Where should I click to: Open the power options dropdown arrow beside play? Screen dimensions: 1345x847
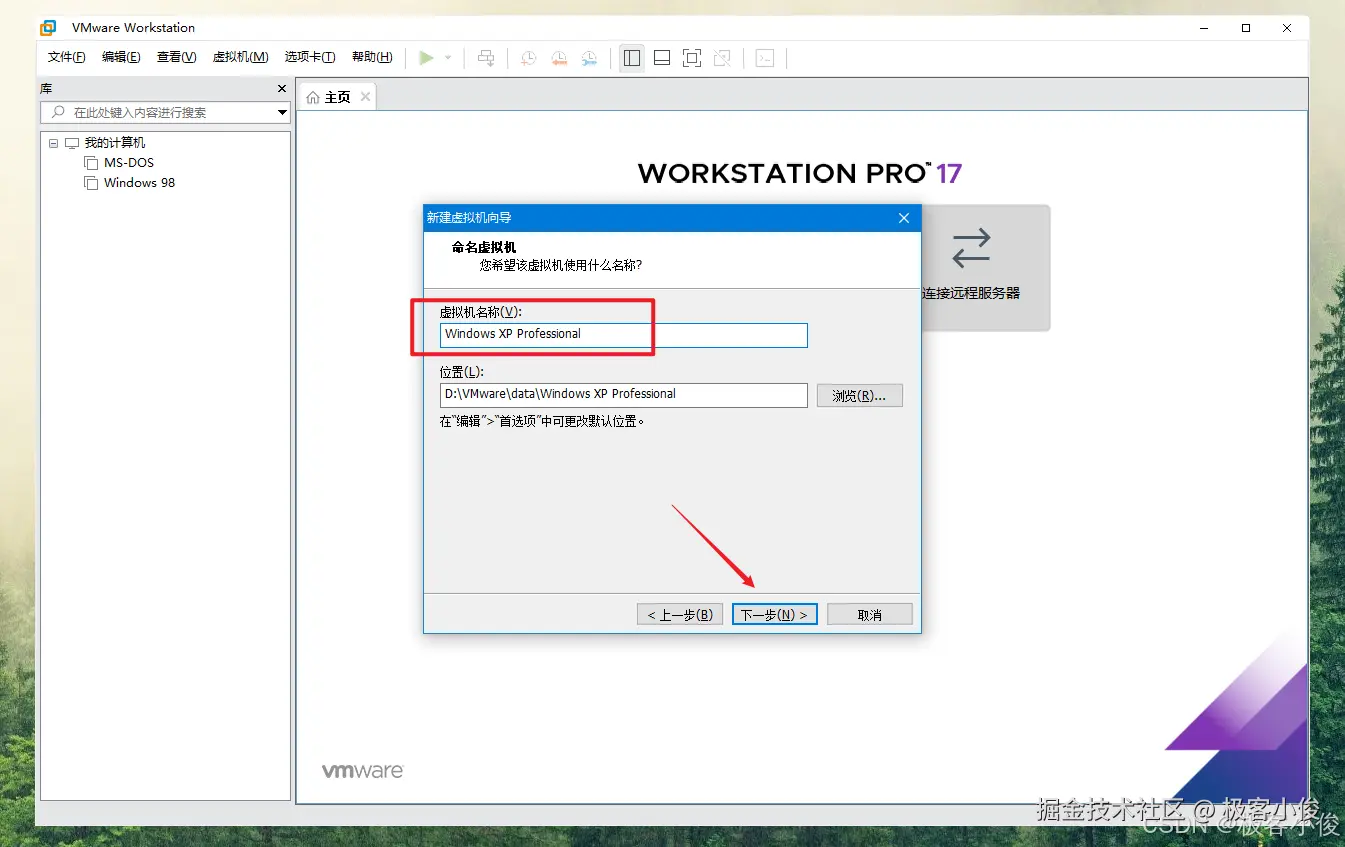[x=448, y=58]
